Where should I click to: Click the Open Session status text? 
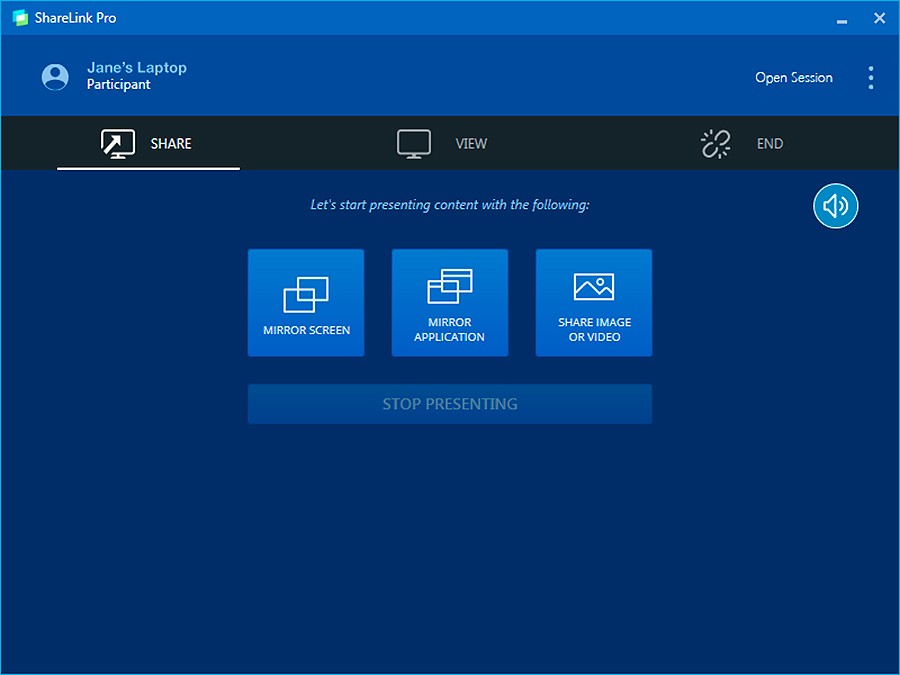tap(794, 77)
